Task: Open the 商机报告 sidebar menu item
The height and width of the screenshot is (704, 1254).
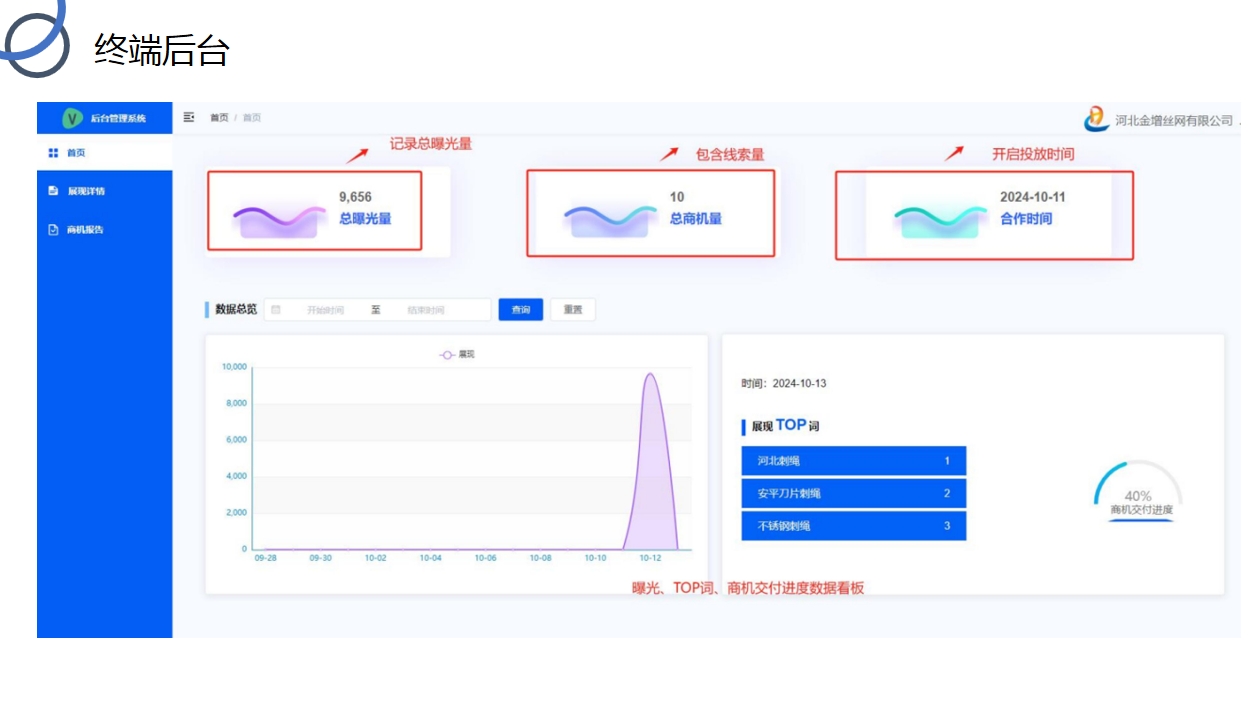Action: coord(85,229)
